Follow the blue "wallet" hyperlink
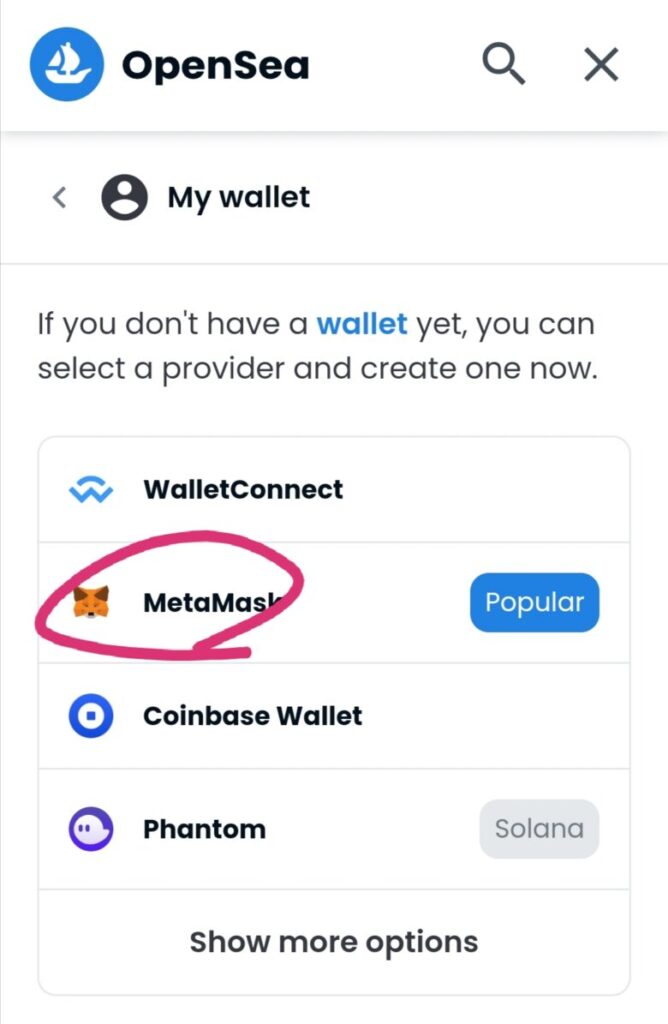 (362, 324)
